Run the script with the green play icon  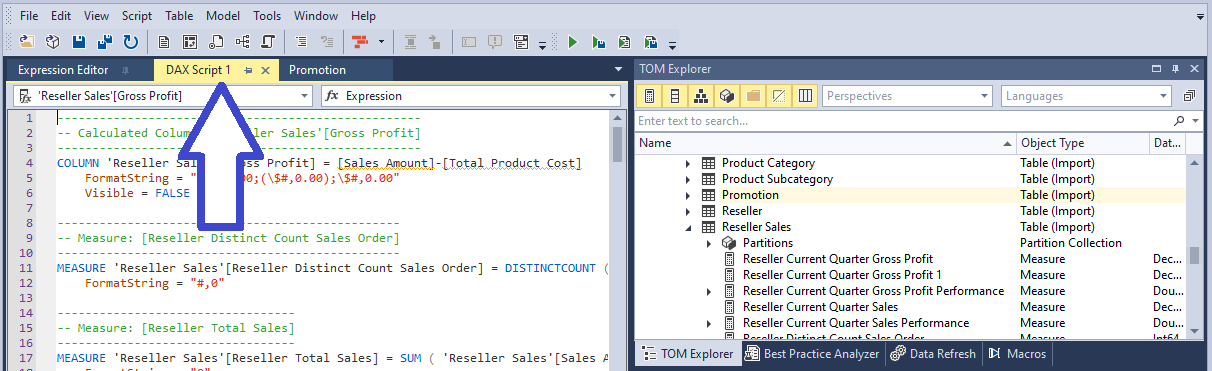[573, 42]
